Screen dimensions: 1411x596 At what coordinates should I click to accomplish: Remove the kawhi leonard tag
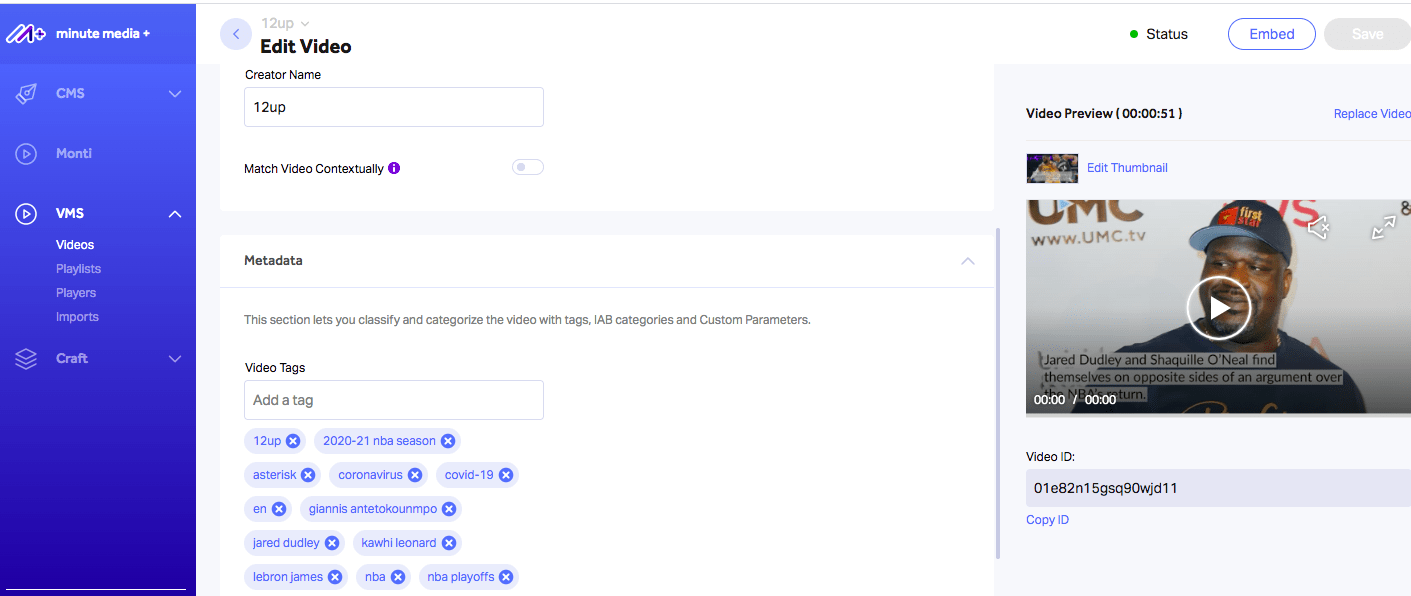click(449, 543)
